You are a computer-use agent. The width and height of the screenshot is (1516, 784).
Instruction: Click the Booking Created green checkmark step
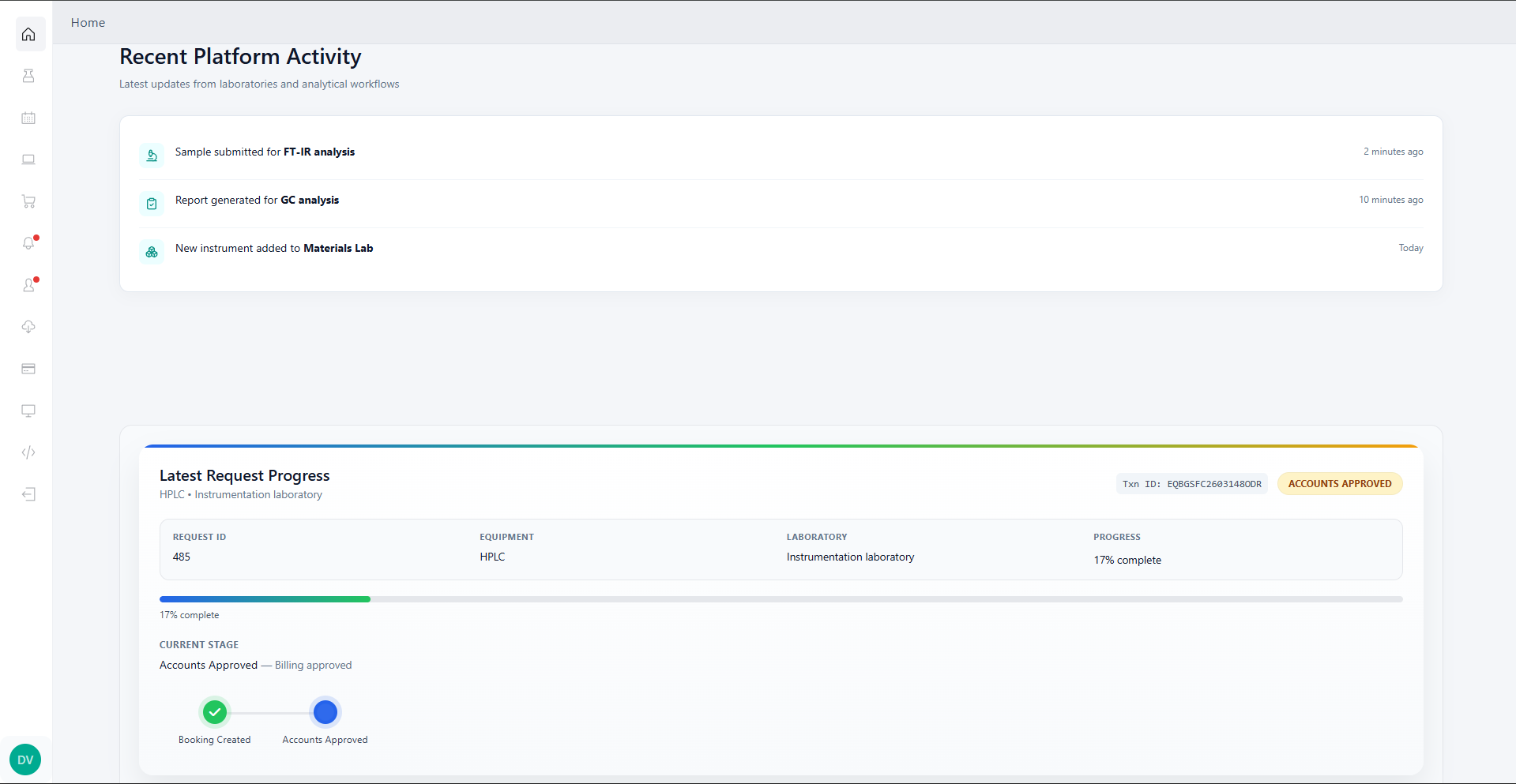215,712
